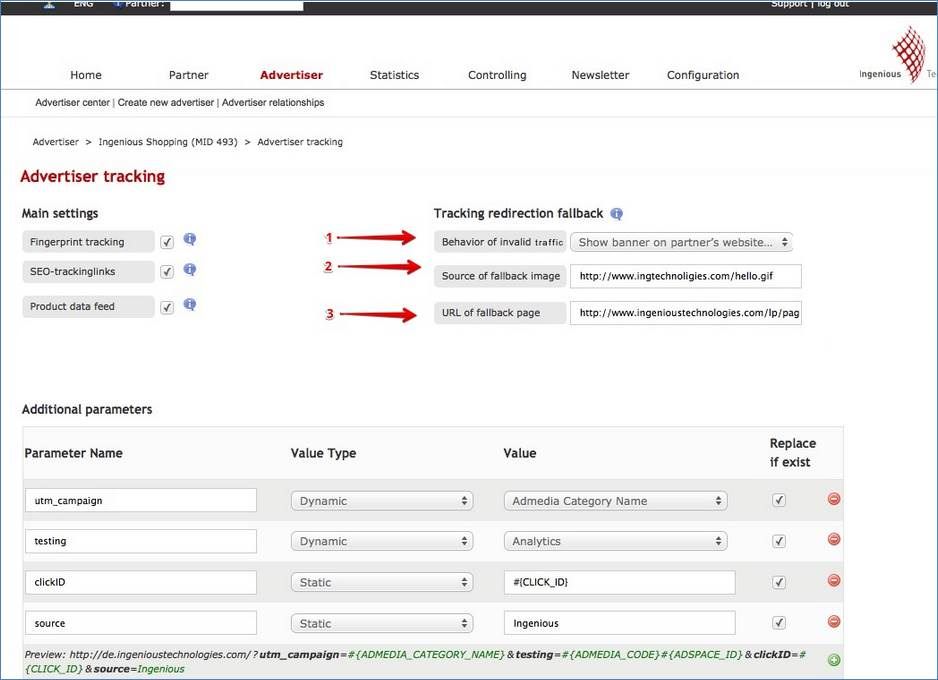Select Admedia Category Name value dropdown
Viewport: 938px width, 680px height.
(616, 501)
